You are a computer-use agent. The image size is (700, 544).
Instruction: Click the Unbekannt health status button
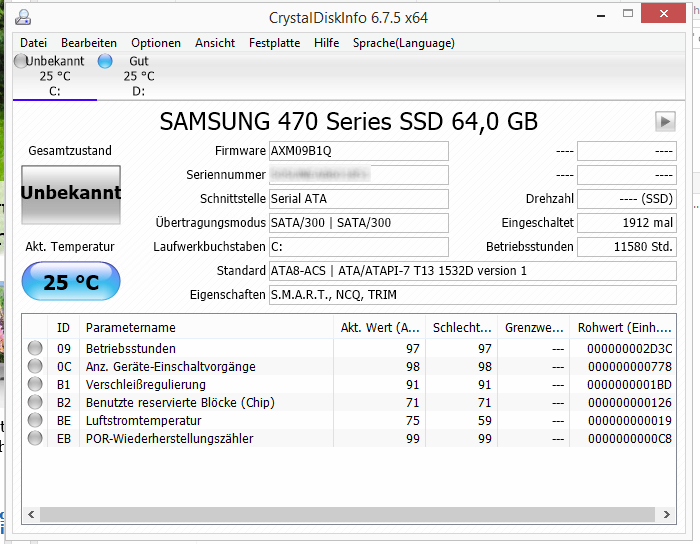[x=71, y=195]
